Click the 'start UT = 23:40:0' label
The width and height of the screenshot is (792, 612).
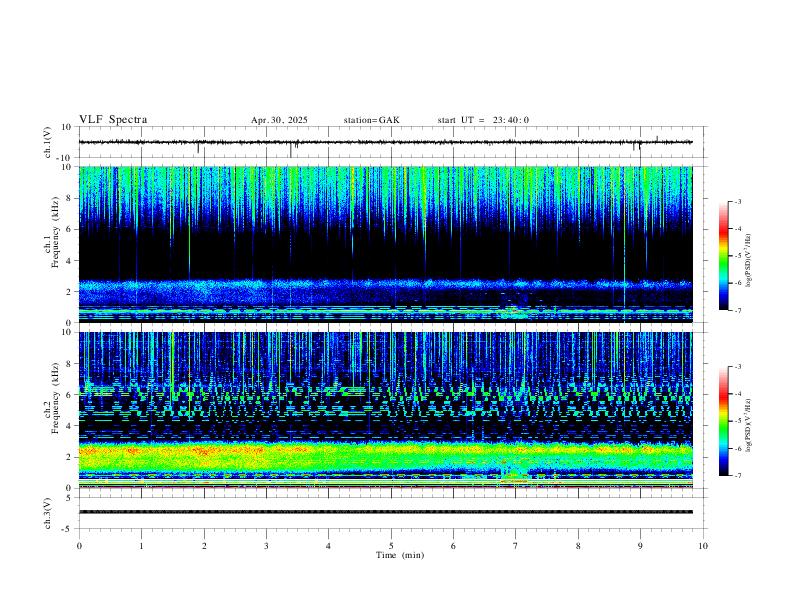pyautogui.click(x=483, y=120)
